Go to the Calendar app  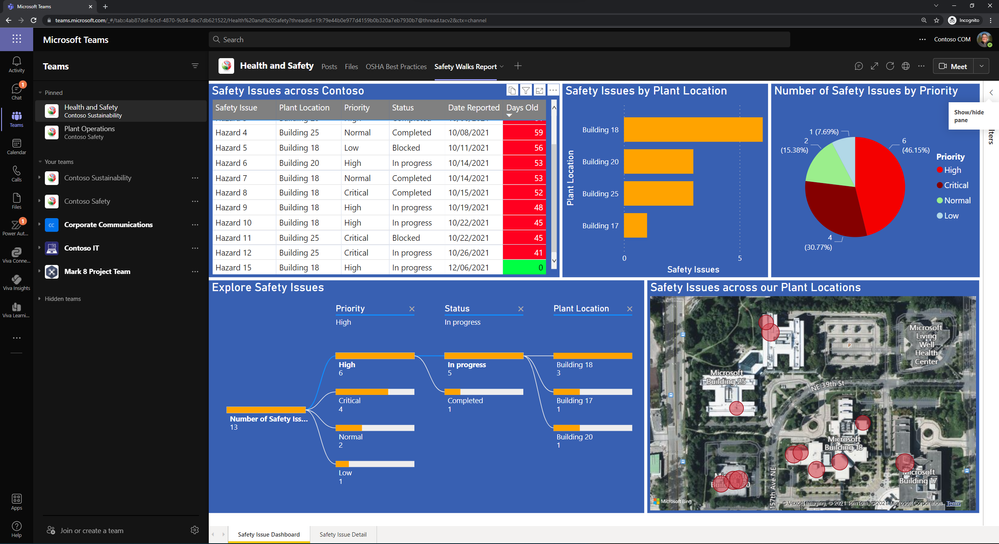[17, 147]
